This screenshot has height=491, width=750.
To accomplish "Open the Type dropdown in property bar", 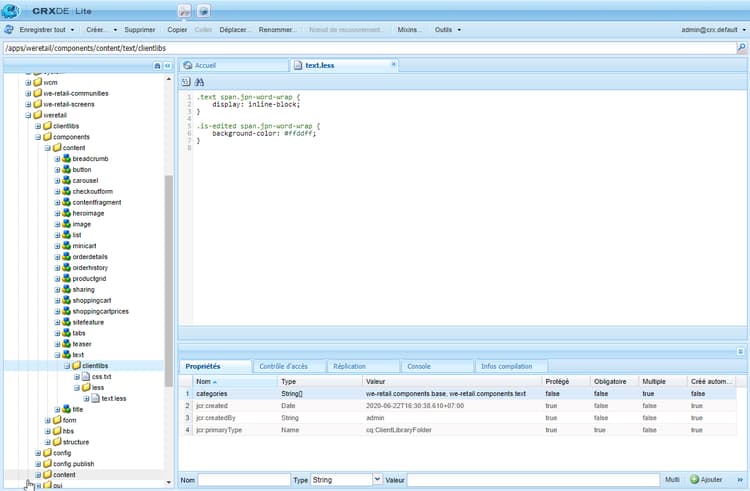I will pyautogui.click(x=376, y=480).
